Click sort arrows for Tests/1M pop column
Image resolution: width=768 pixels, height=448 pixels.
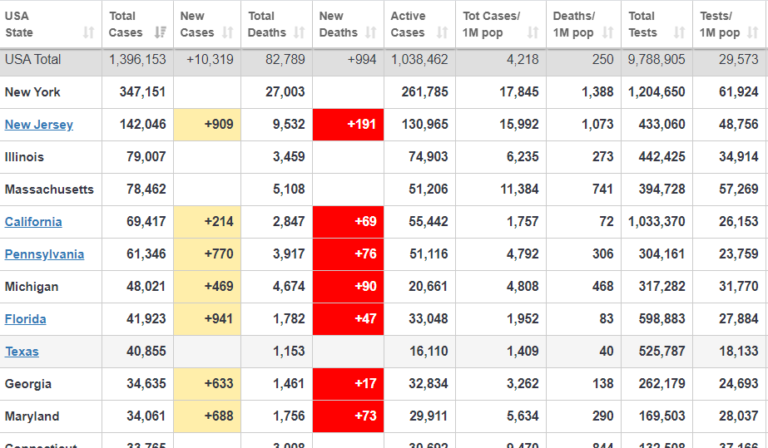click(x=755, y=33)
